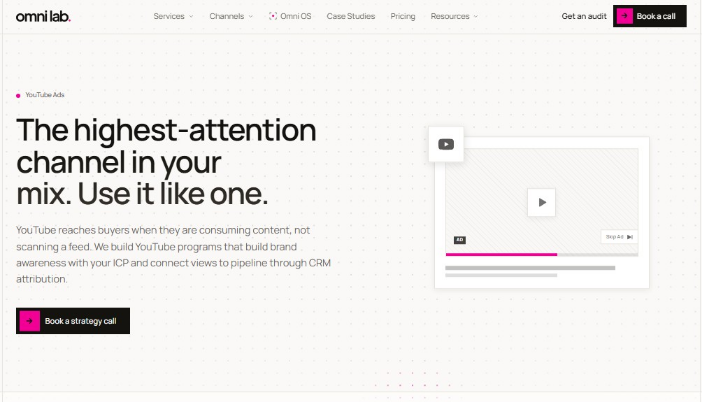702x402 pixels.
Task: Click the pink video progress bar
Action: coord(501,254)
